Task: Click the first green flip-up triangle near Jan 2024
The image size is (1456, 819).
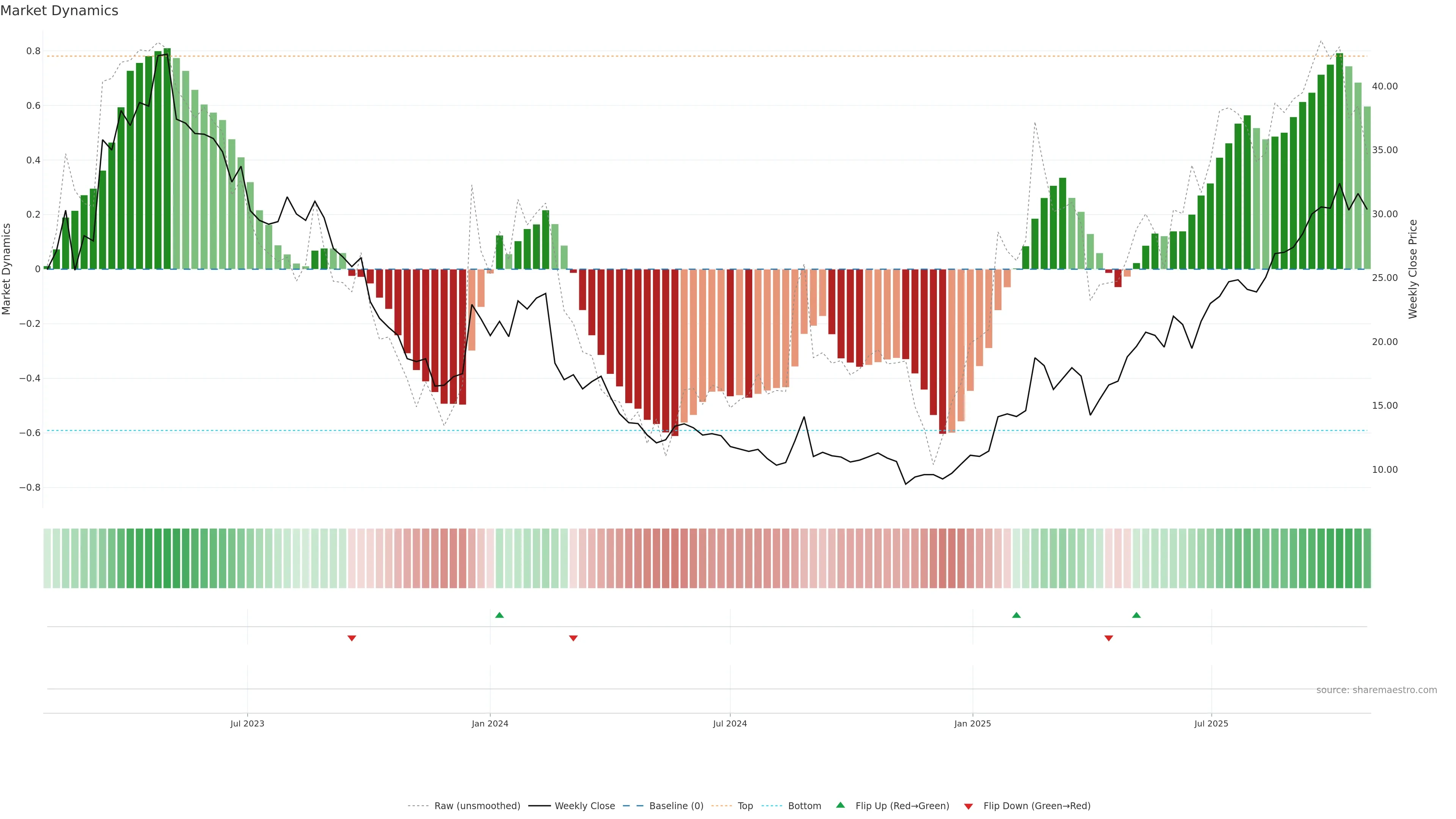Action: pyautogui.click(x=499, y=615)
